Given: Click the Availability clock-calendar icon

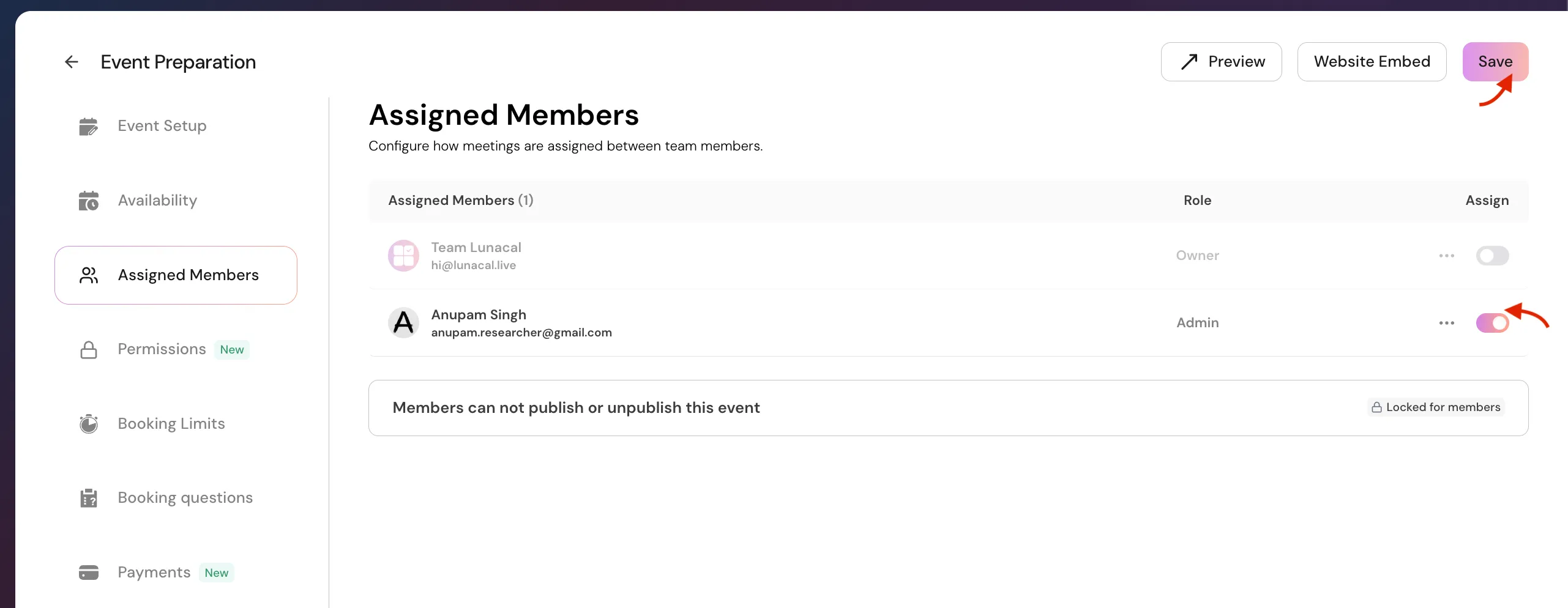Looking at the screenshot, I should pos(89,201).
